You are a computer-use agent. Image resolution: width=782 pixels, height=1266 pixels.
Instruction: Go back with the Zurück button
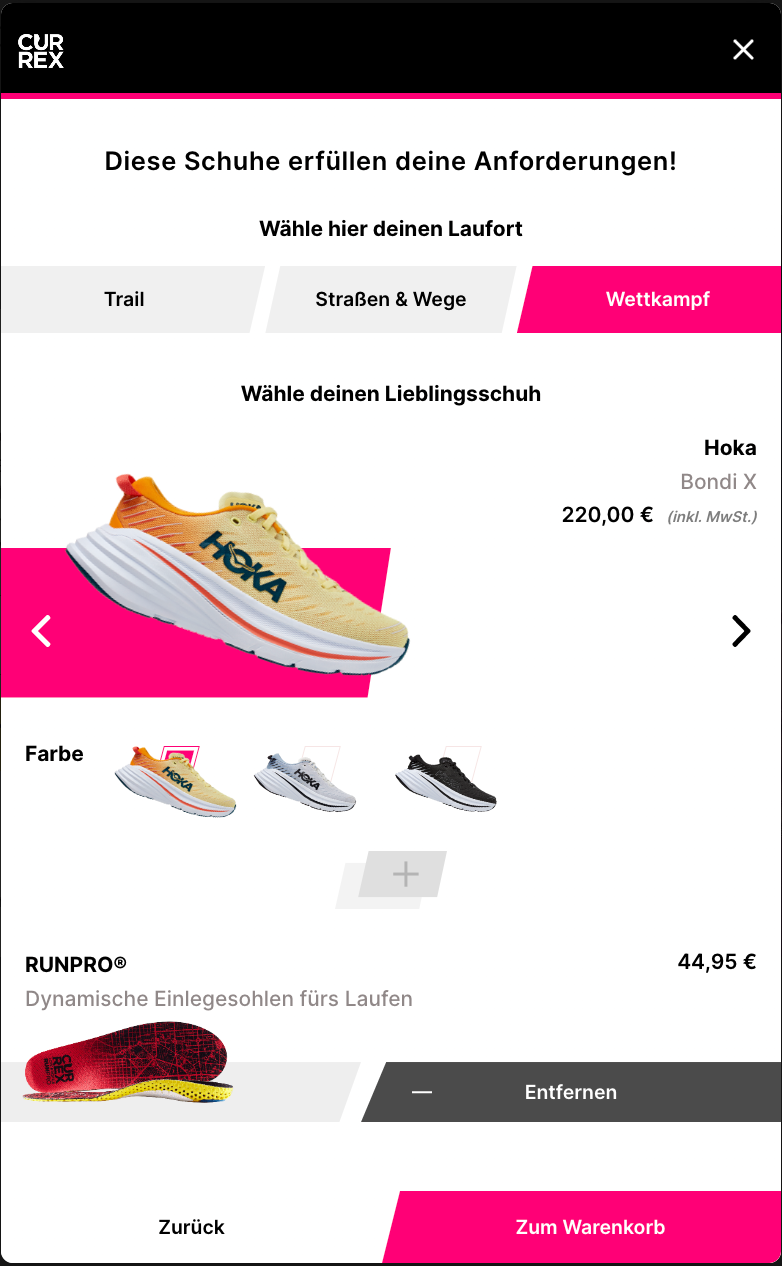pos(191,1227)
